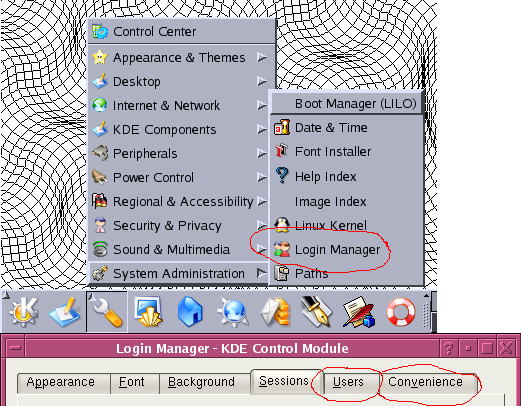The width and height of the screenshot is (521, 406).
Task: Switch to the Appearance tab
Action: [64, 382]
